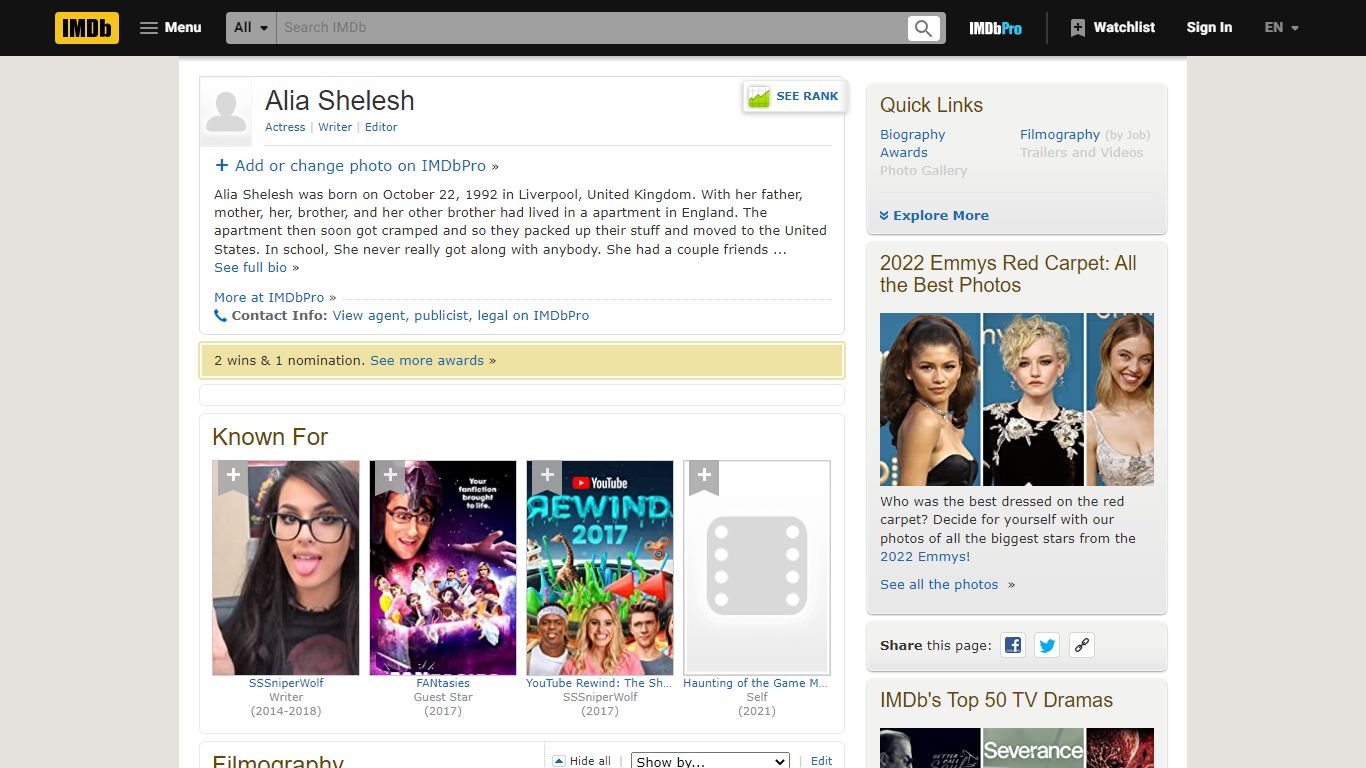Share this page on Facebook
This screenshot has width=1366, height=768.
1013,646
